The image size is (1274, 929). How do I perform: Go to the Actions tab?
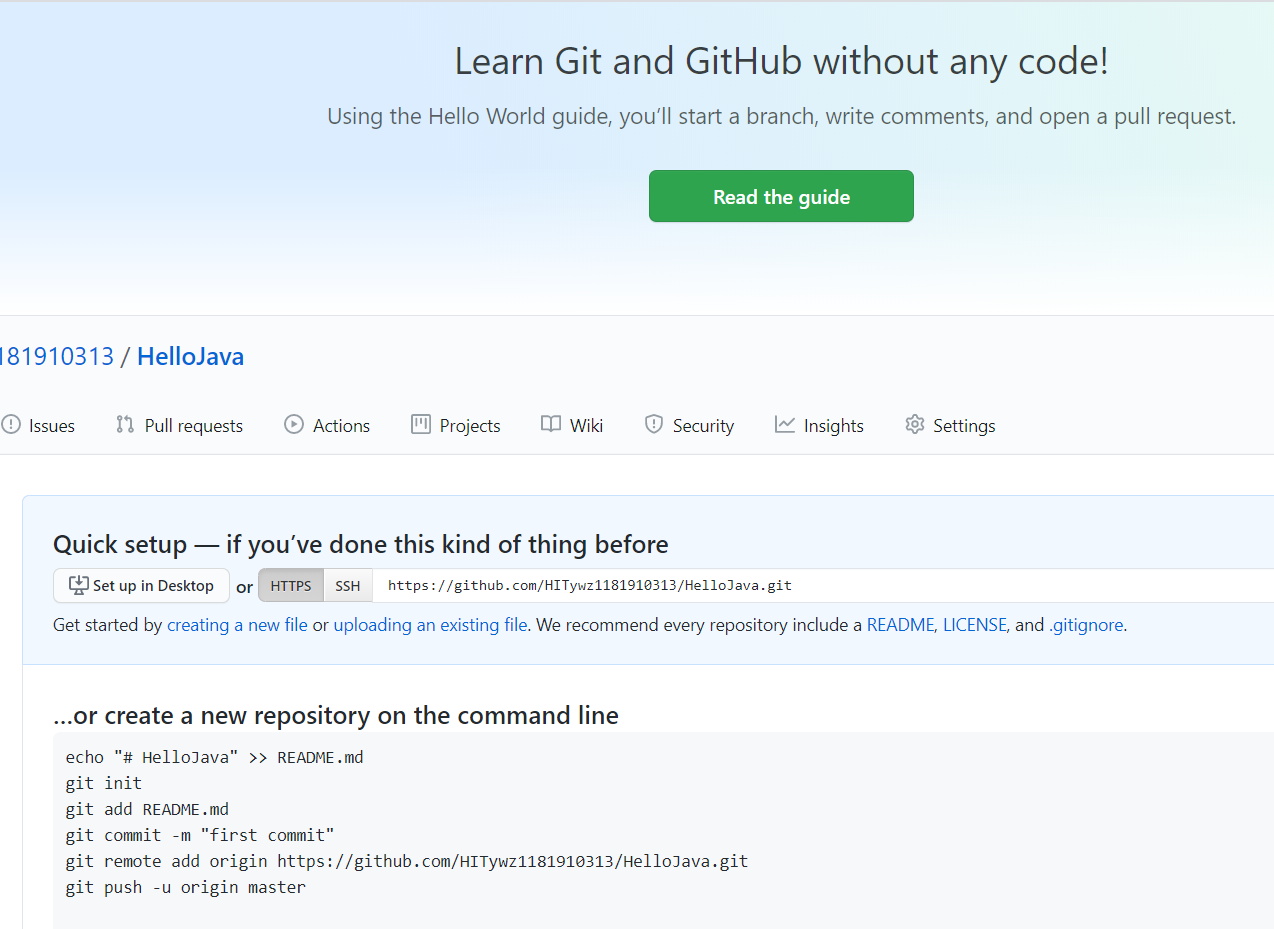point(327,425)
